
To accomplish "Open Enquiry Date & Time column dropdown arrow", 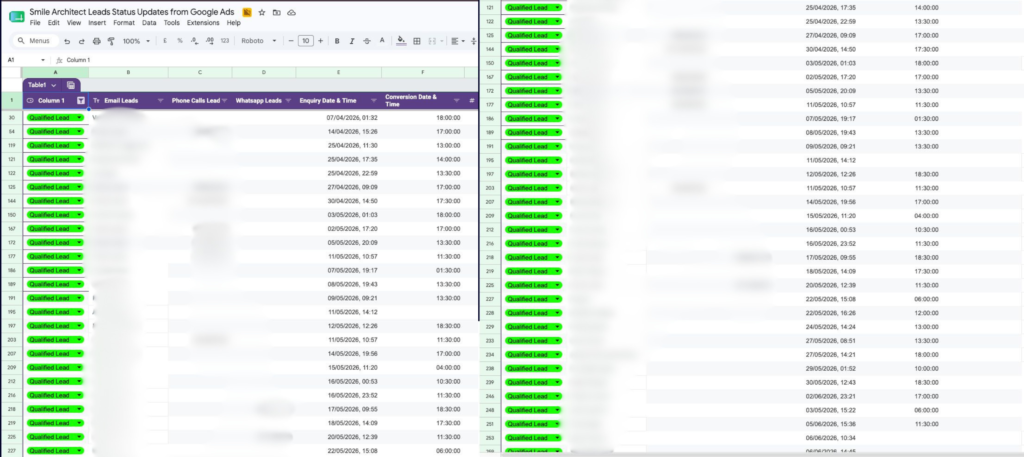I will pyautogui.click(x=374, y=101).
